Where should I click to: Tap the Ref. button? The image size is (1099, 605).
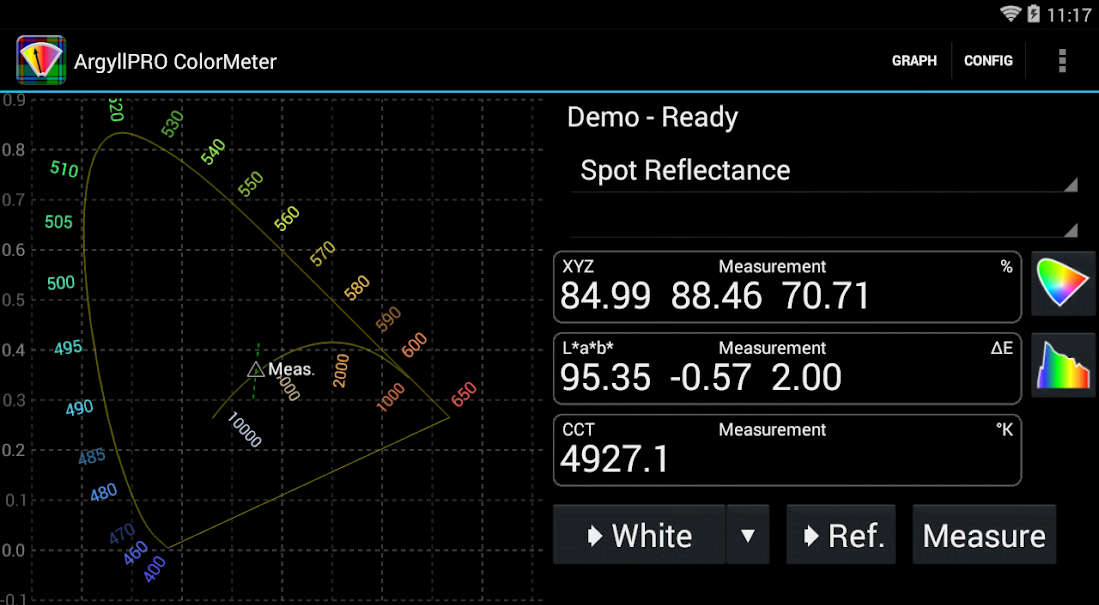point(841,535)
